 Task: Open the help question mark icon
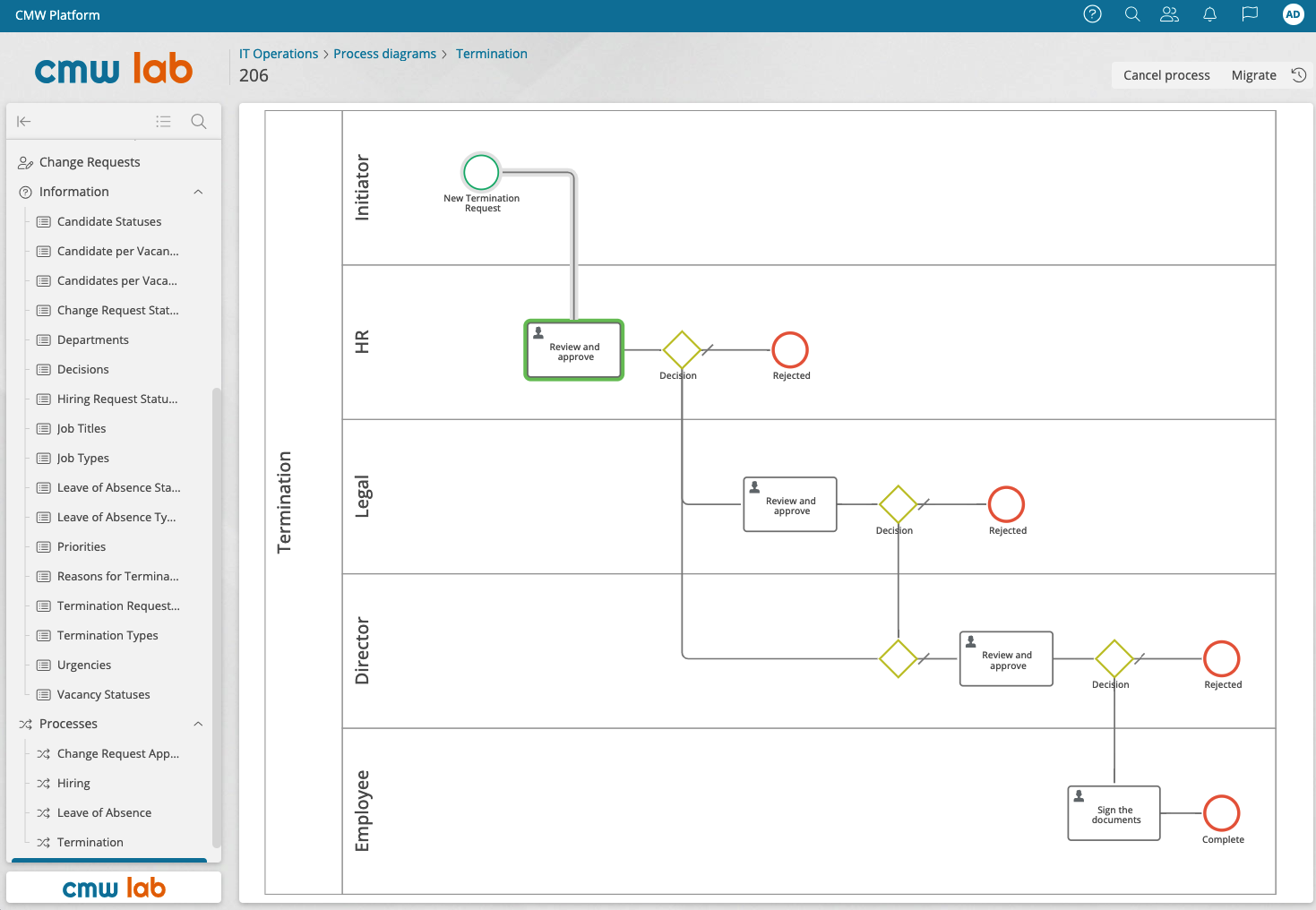[x=1092, y=14]
